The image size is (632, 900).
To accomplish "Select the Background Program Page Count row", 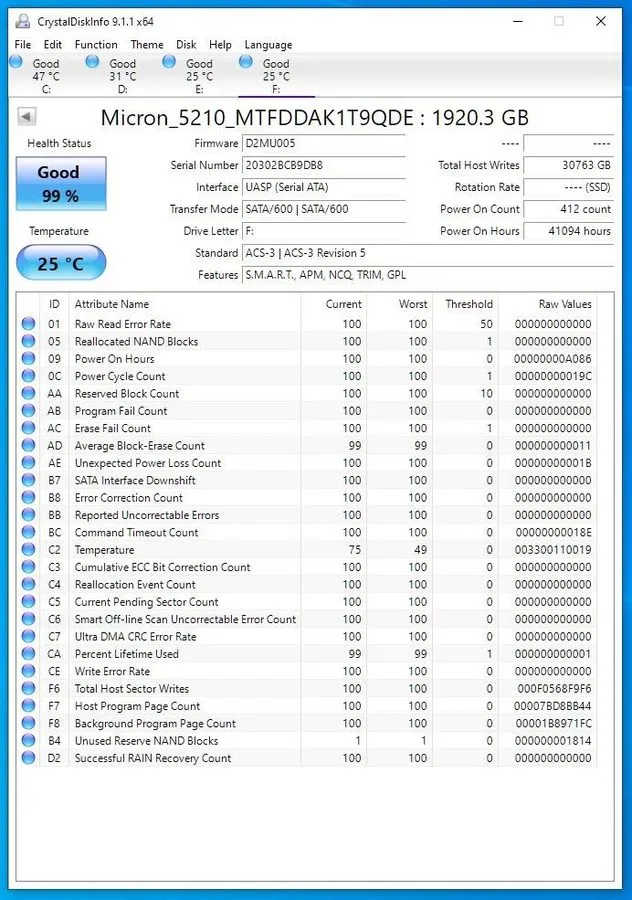I will 307,723.
